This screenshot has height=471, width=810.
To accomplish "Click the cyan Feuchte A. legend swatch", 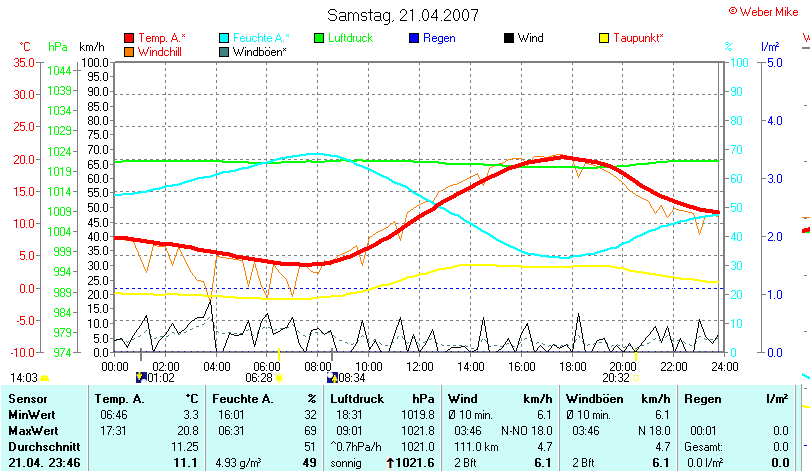I will (224, 38).
